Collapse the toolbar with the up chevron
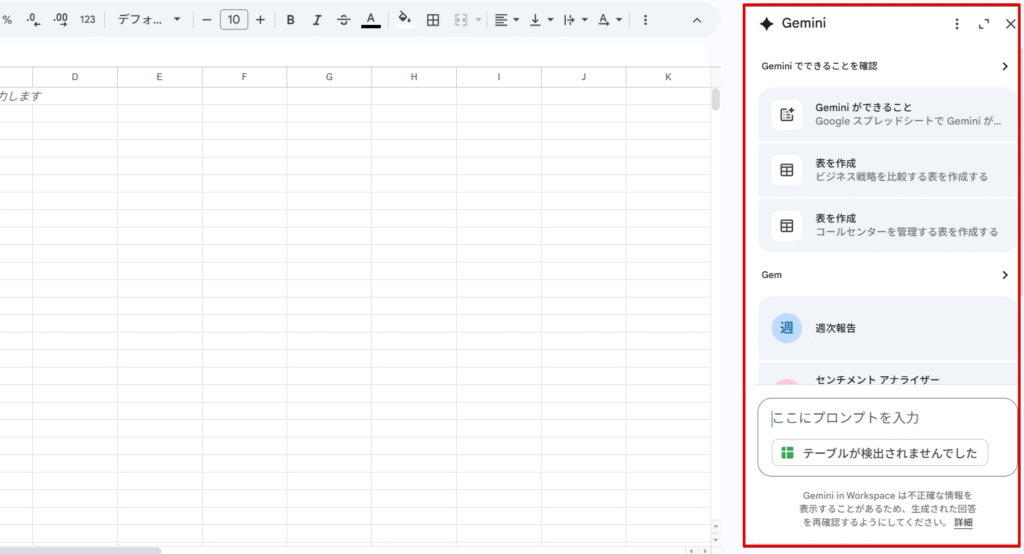The height and width of the screenshot is (554, 1024). point(697,20)
